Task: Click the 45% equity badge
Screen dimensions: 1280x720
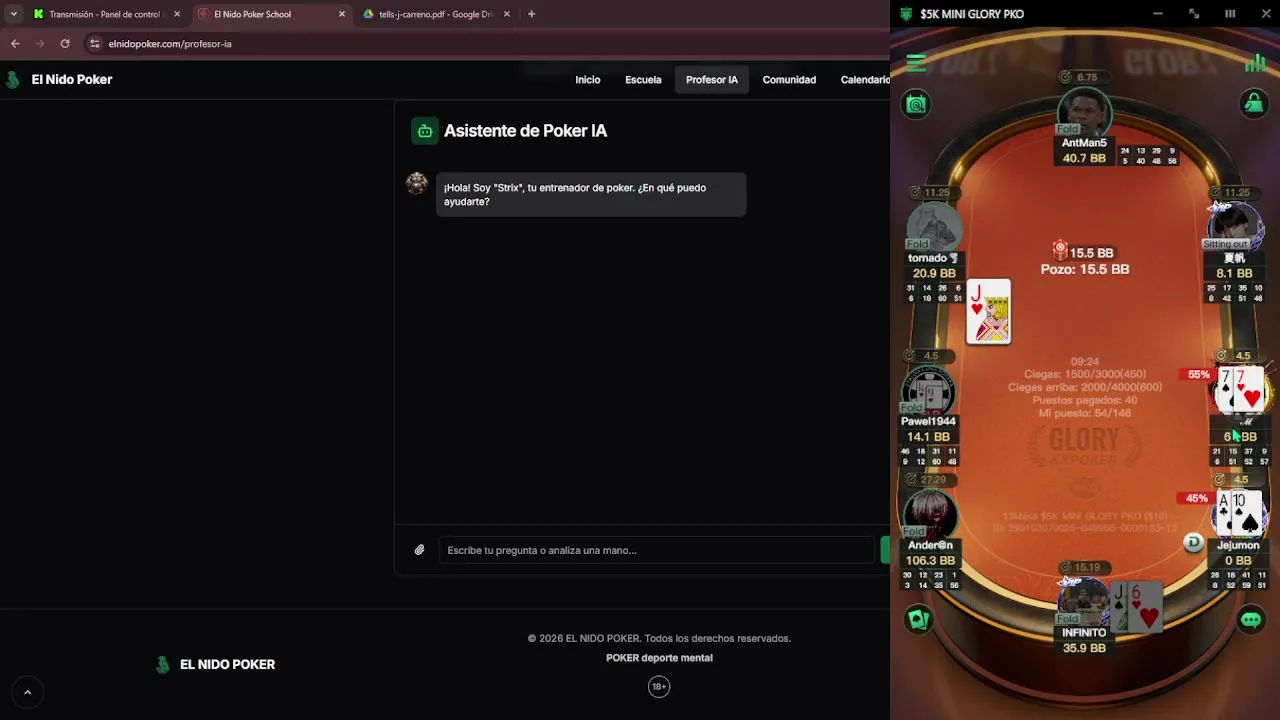Action: pos(1196,498)
